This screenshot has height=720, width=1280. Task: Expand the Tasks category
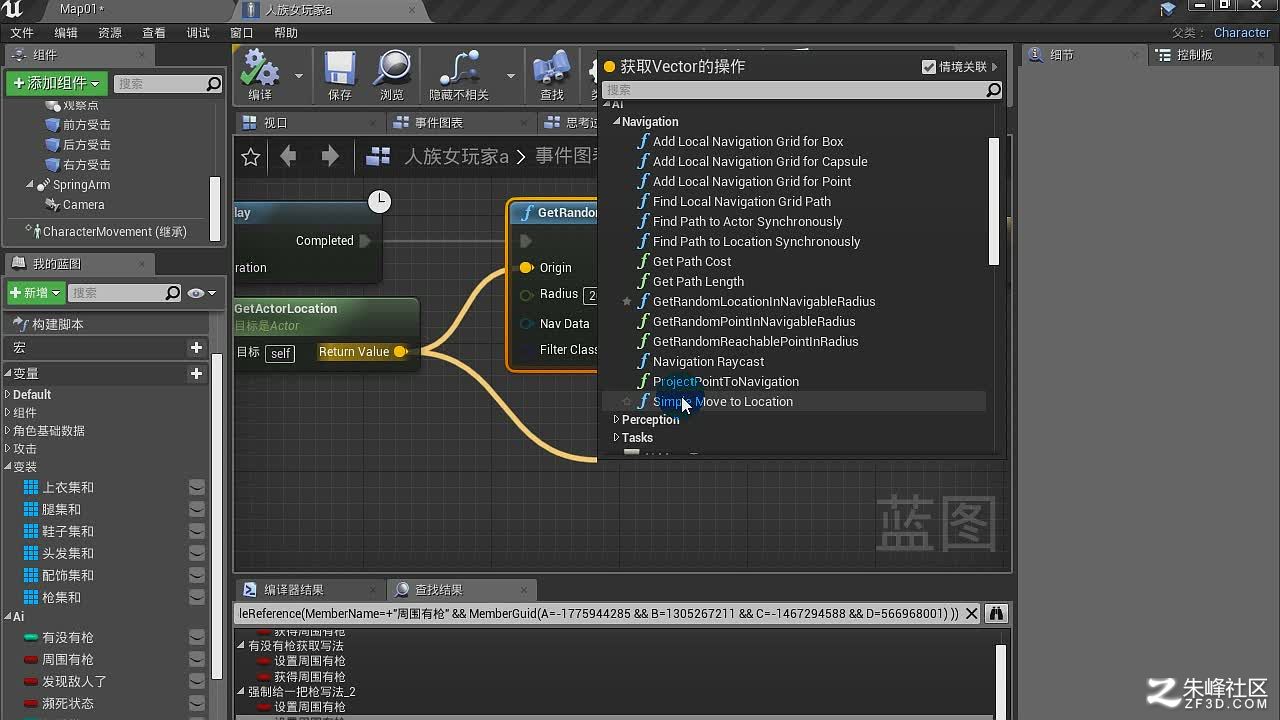click(616, 438)
